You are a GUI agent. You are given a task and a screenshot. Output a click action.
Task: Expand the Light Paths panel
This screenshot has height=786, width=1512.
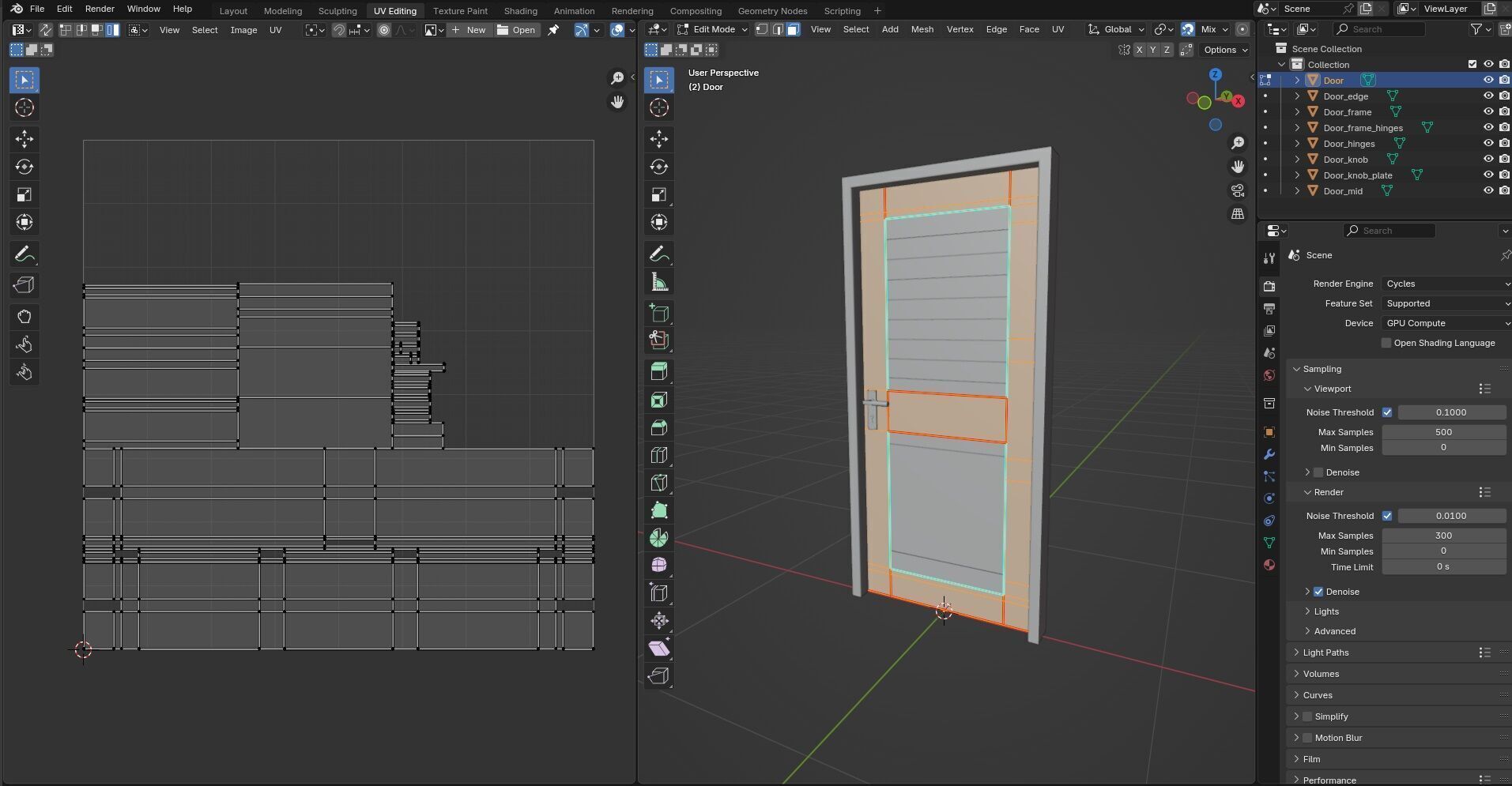pos(1325,652)
